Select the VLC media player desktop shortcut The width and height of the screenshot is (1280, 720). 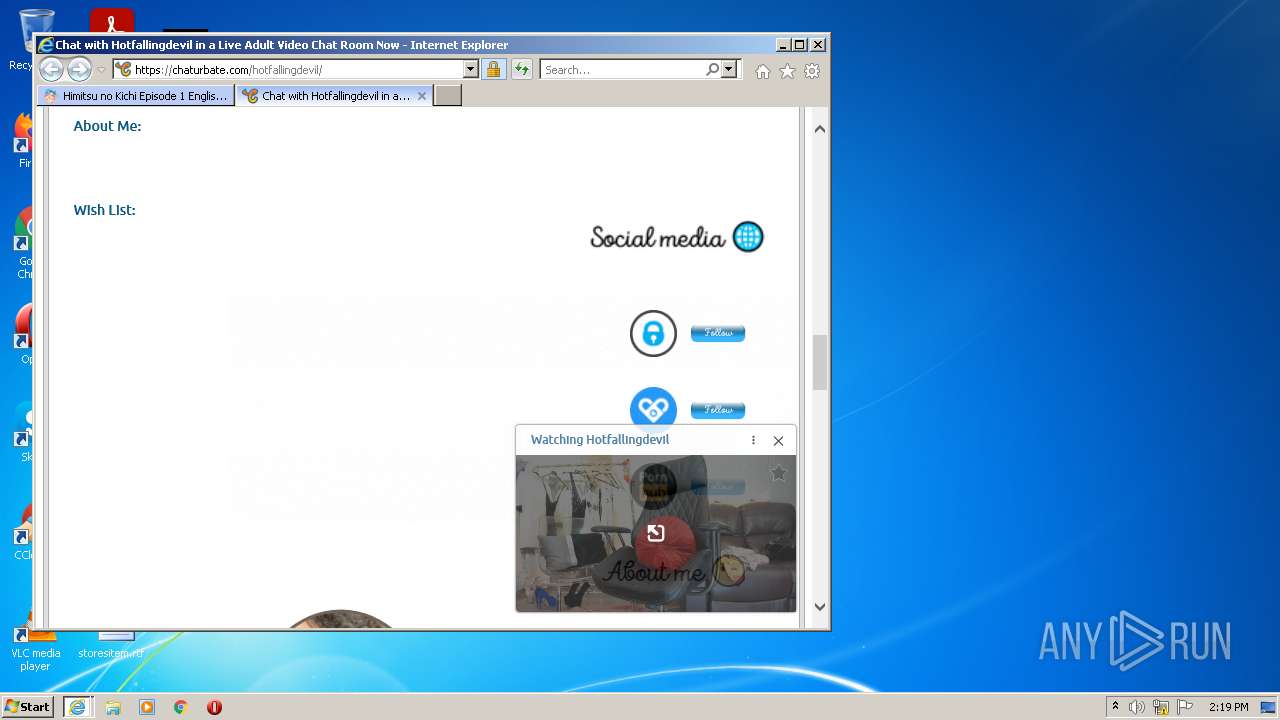35,650
